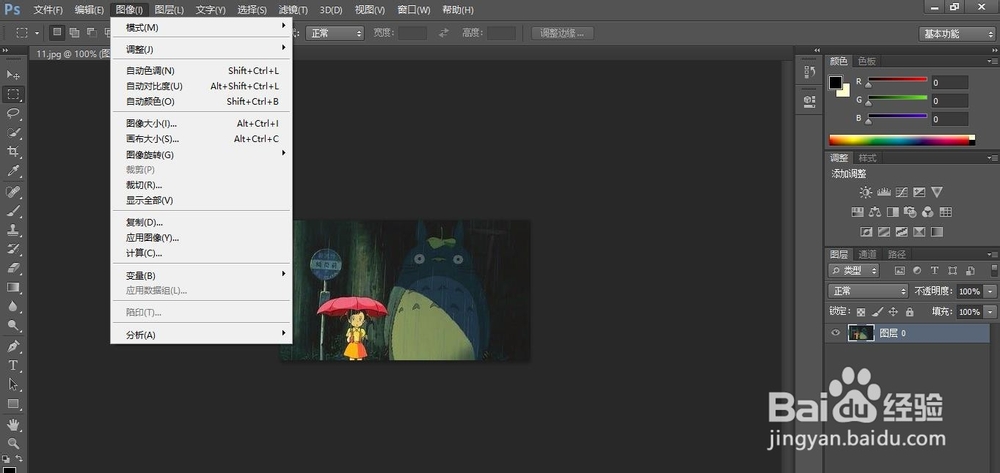Open the 3D panel icon in dock

point(809,100)
